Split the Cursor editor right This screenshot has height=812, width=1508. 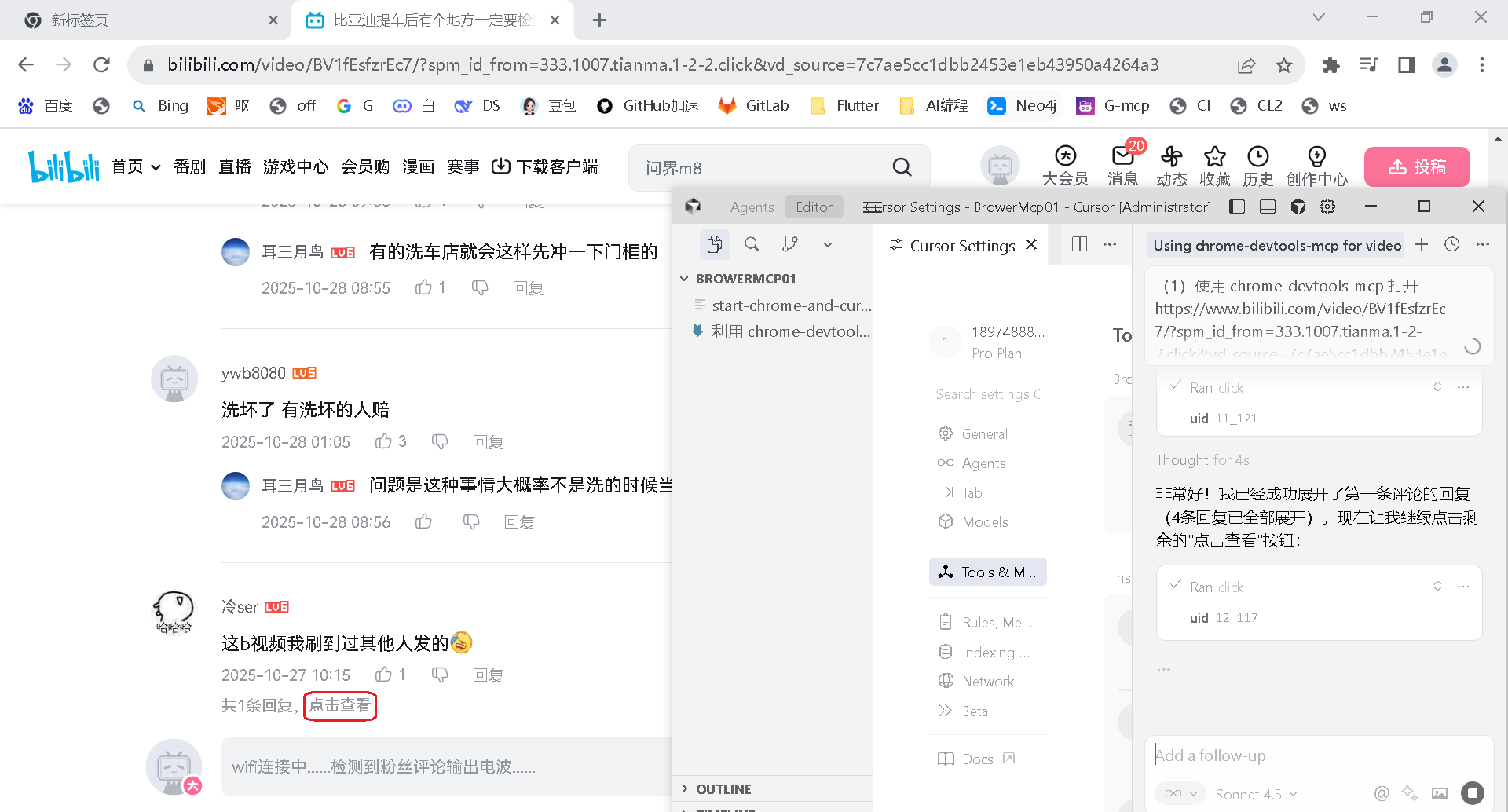[1080, 244]
